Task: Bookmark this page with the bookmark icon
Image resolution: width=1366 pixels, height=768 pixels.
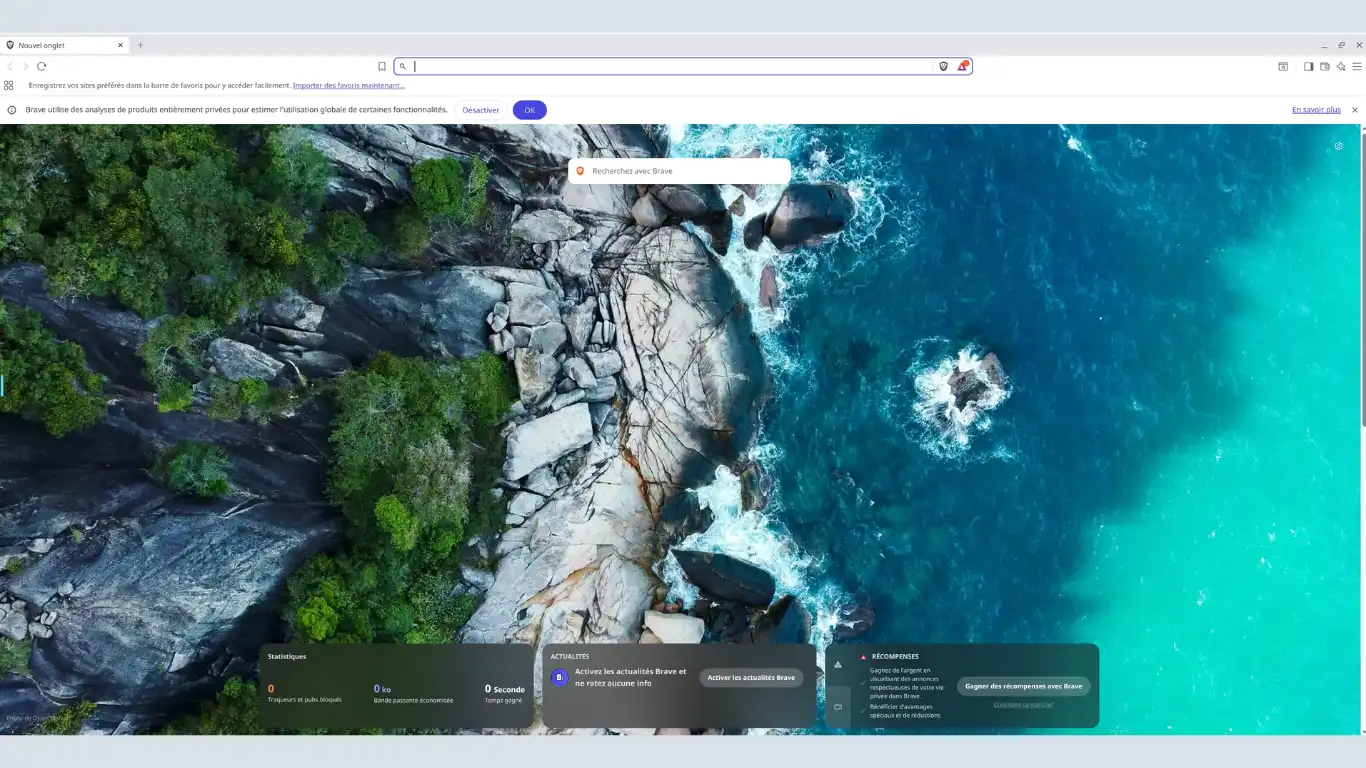Action: (x=382, y=66)
